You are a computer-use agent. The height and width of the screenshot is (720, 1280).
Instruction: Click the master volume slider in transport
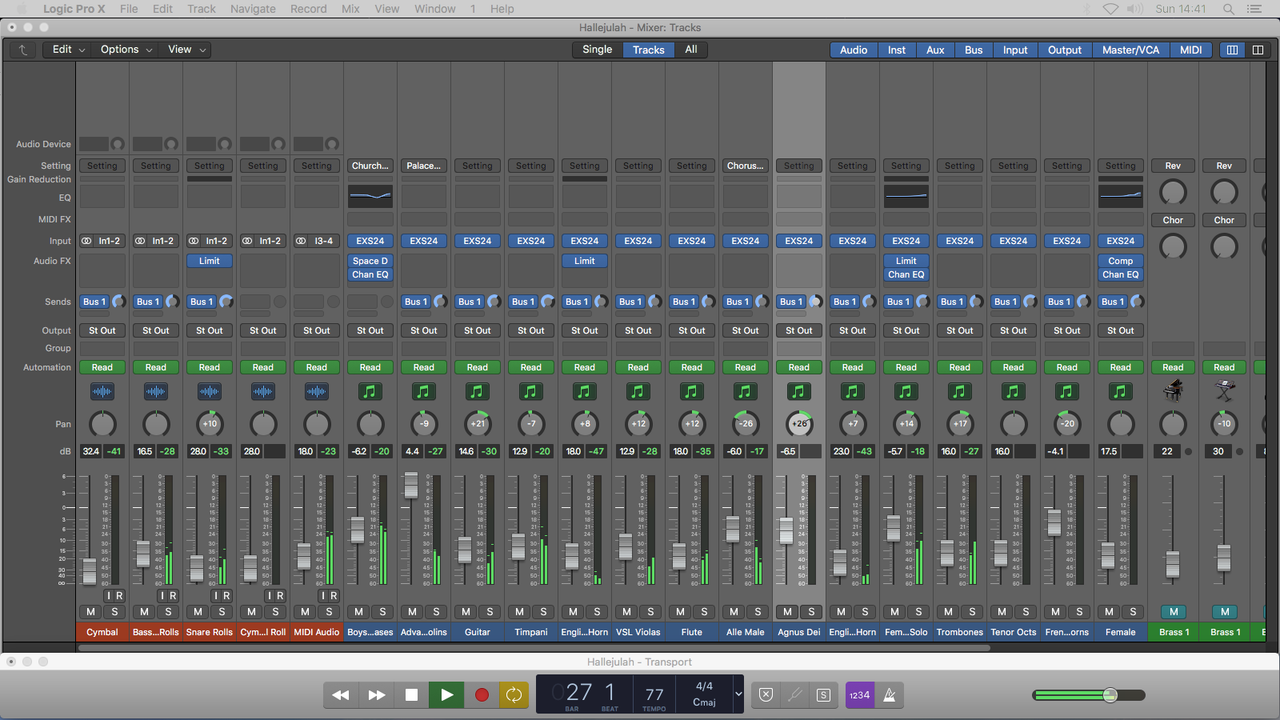pyautogui.click(x=1088, y=695)
